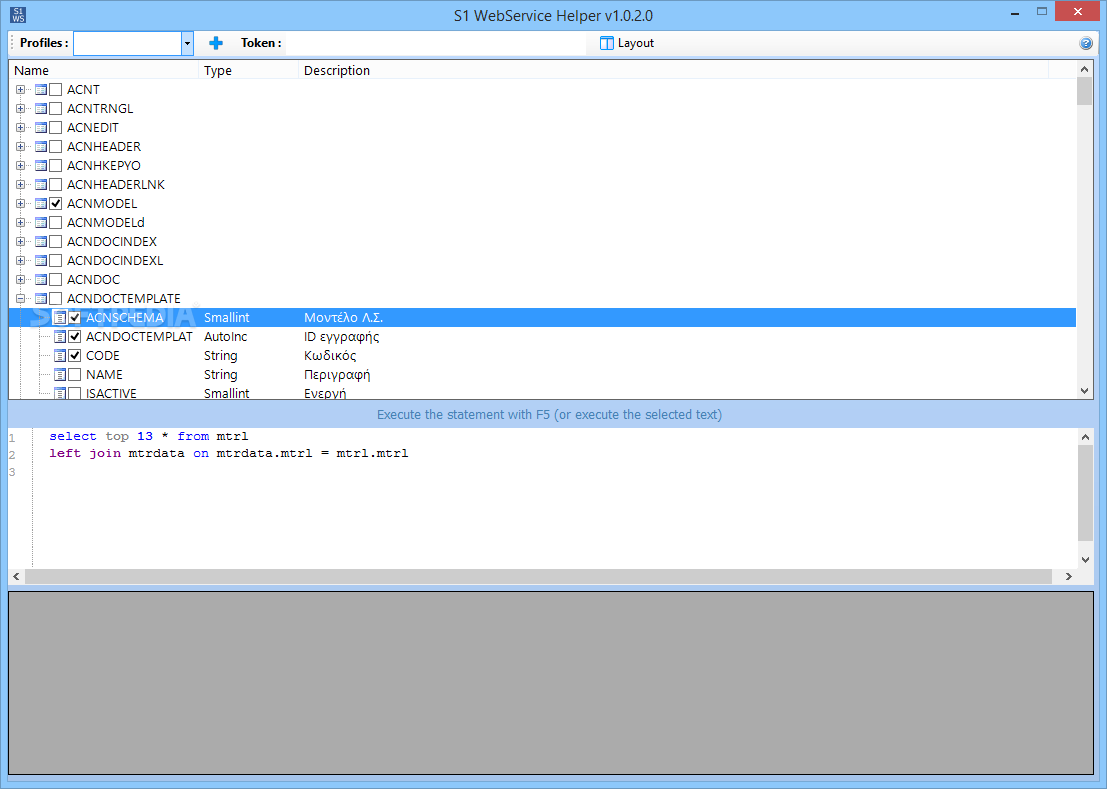Click table icon next to ACNDOC
Viewport: 1107px width, 789px height.
coord(41,280)
